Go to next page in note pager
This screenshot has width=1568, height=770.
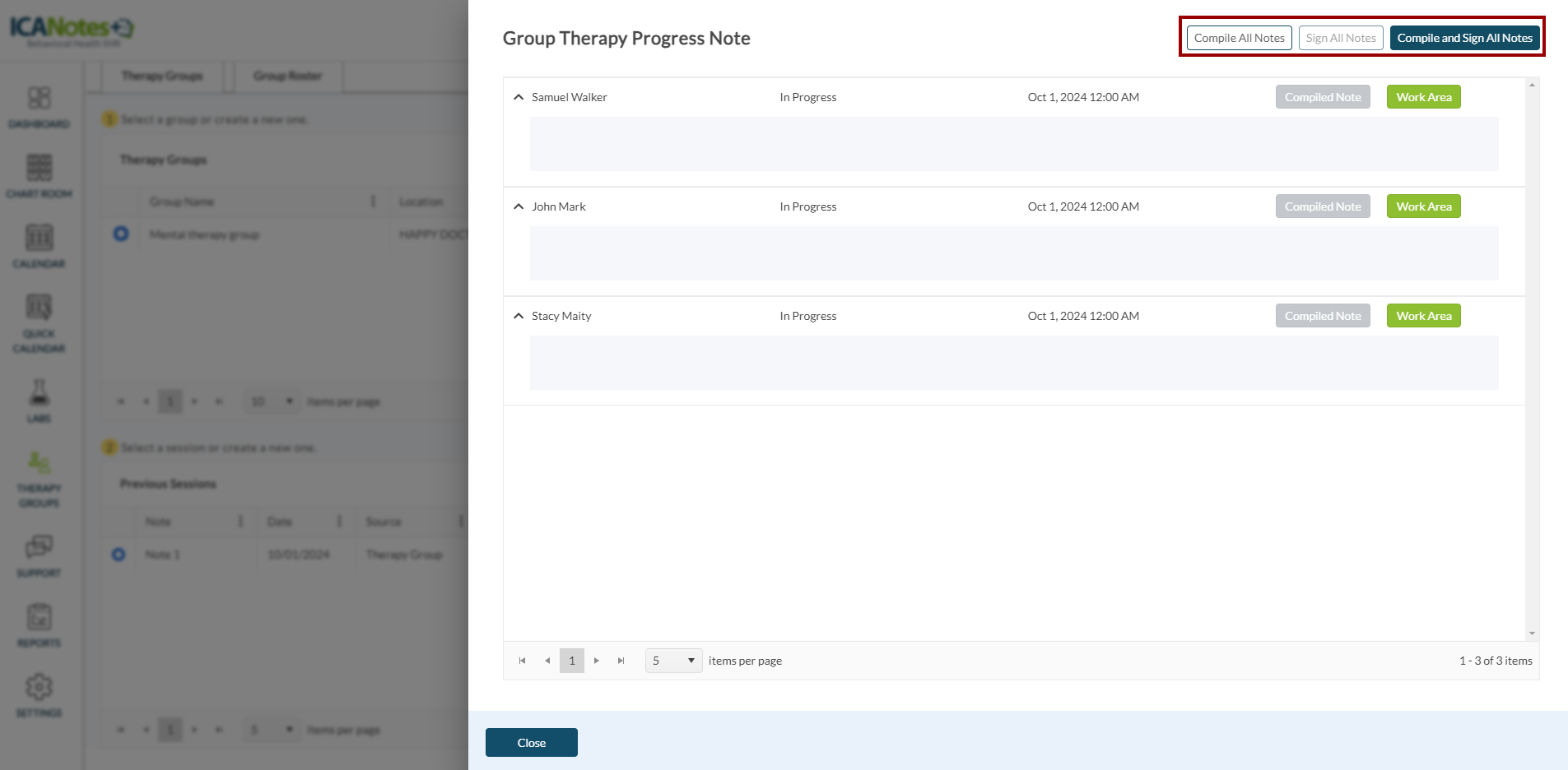click(597, 661)
